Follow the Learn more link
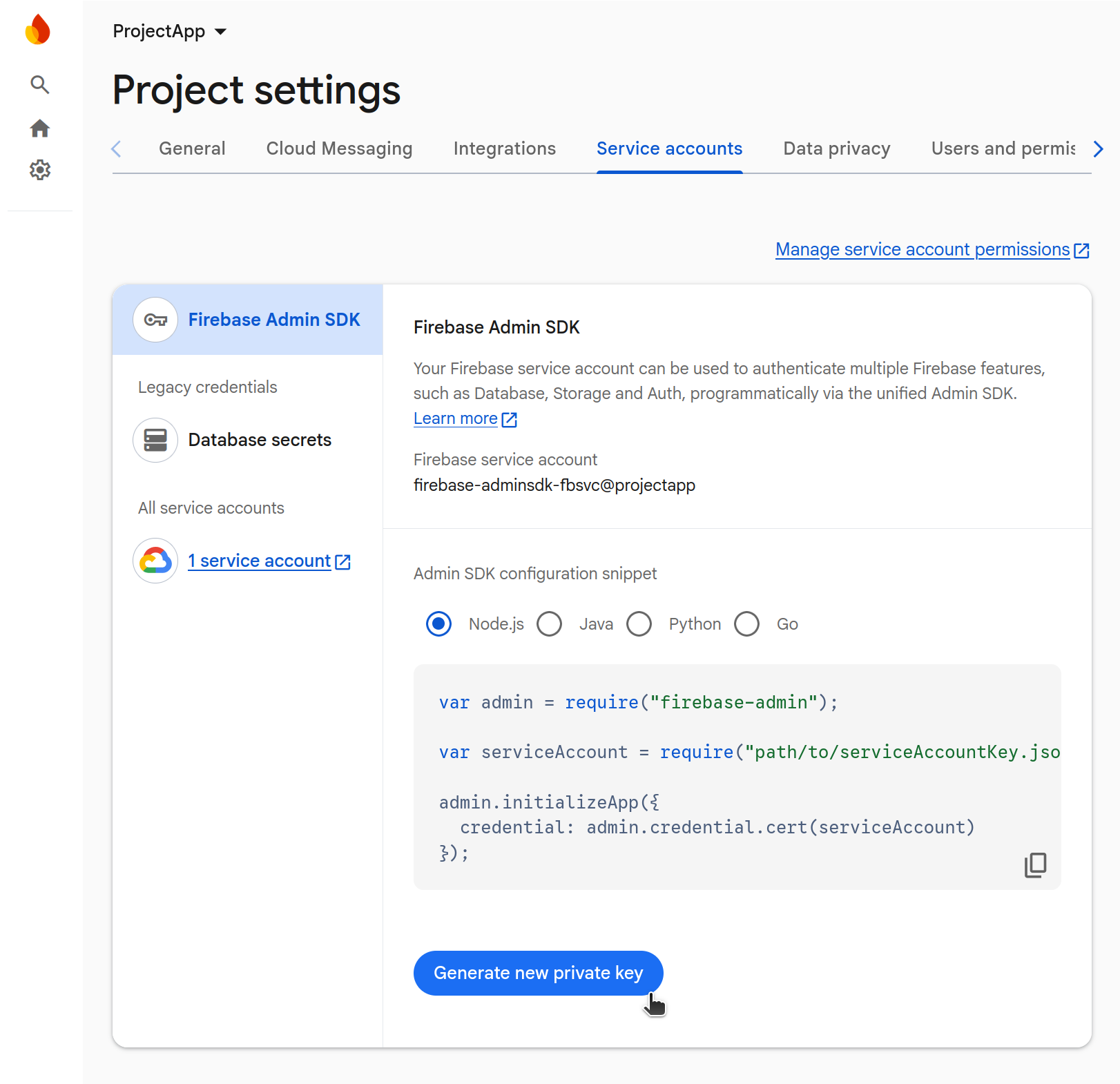 click(x=456, y=418)
